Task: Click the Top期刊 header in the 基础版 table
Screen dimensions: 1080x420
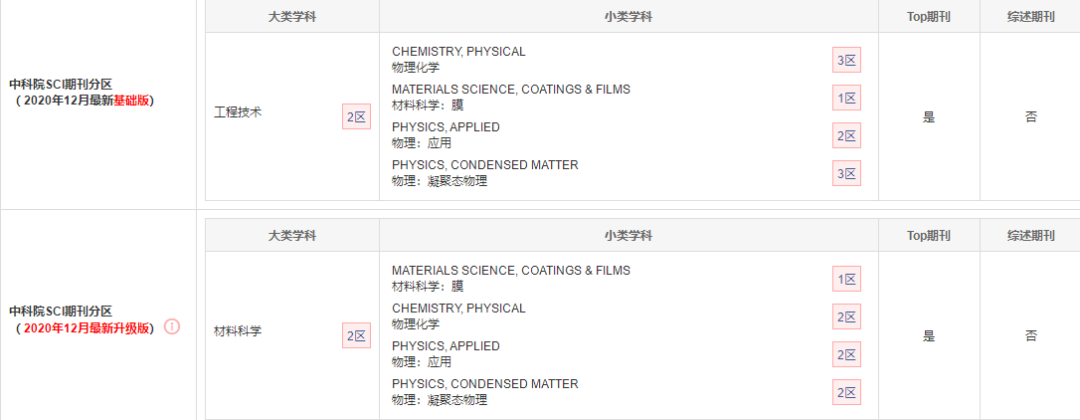Action: click(x=928, y=17)
